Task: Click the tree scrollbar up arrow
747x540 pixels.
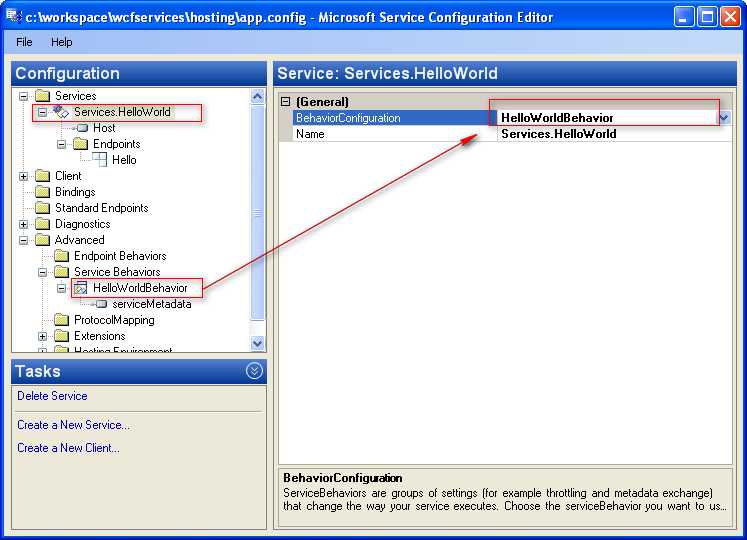Action: (257, 97)
